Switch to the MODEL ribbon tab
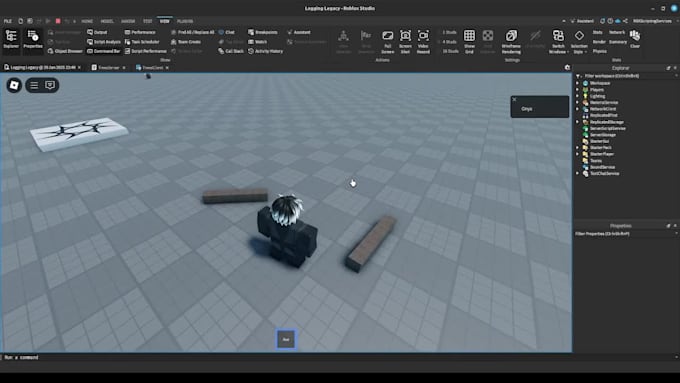Image resolution: width=680 pixels, height=383 pixels. click(107, 21)
